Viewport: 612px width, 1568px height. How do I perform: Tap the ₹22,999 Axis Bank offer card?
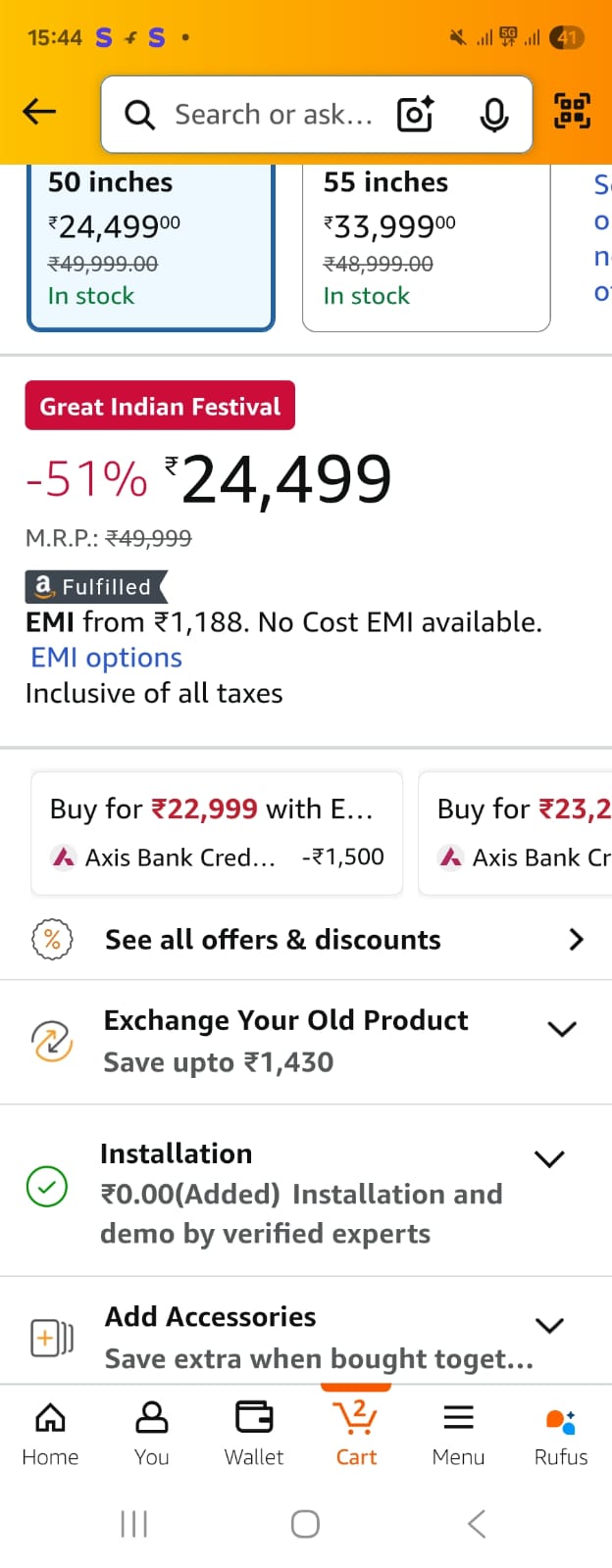[217, 833]
